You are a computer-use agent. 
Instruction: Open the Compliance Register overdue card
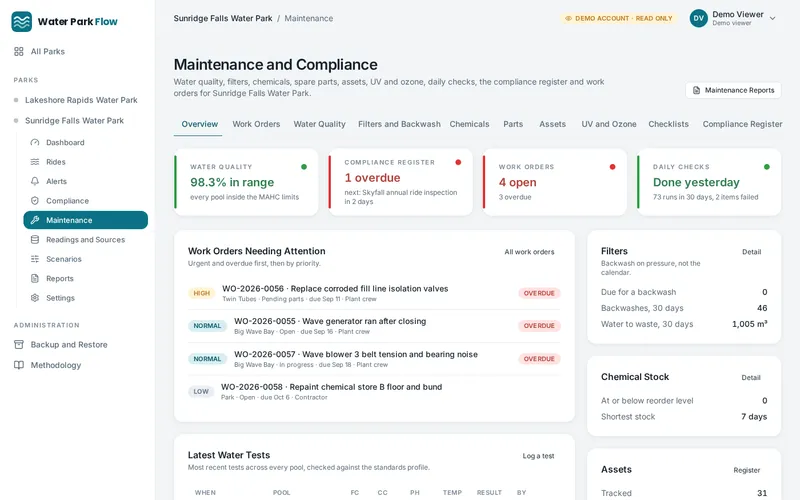coord(401,182)
